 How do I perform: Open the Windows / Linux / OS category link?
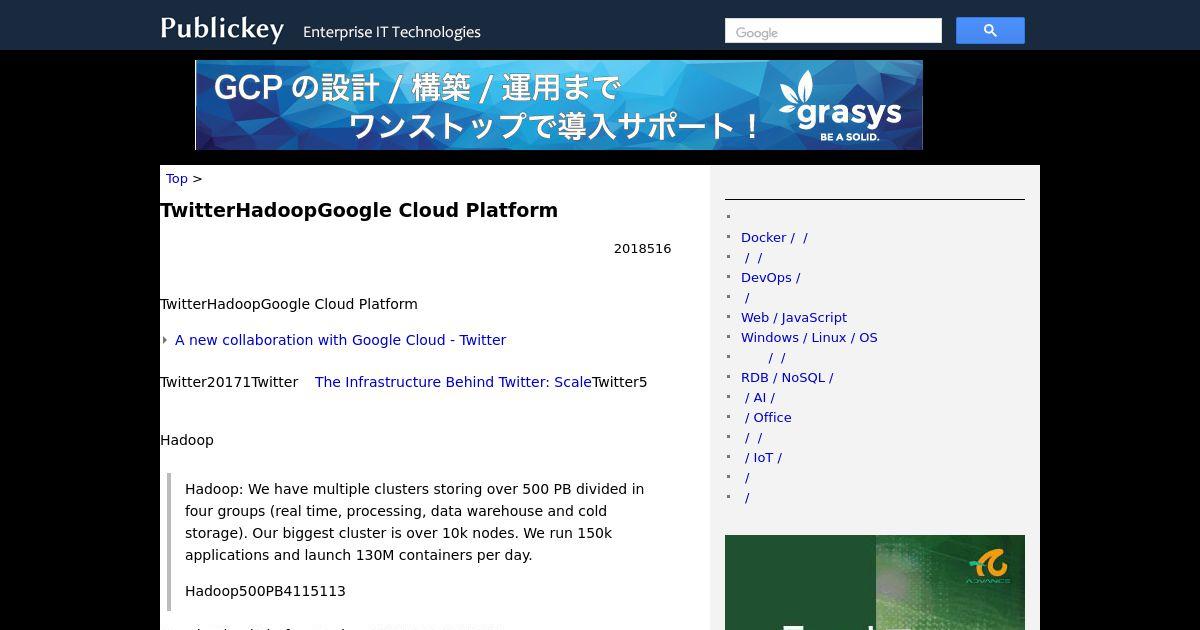pos(809,338)
